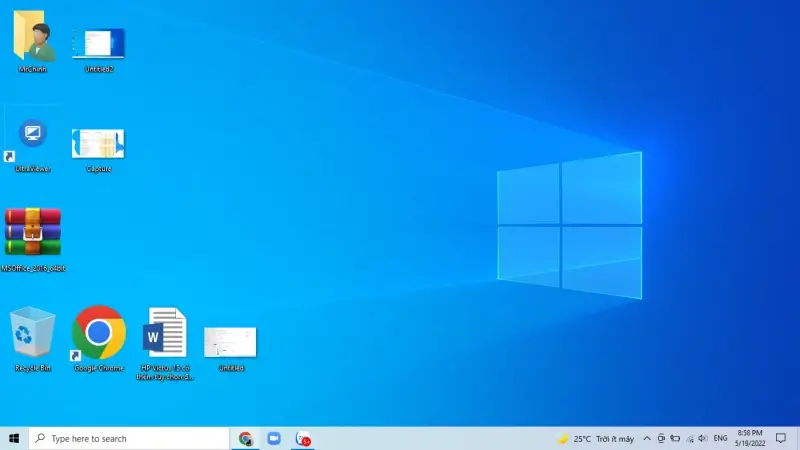Open the weather widget showing 25°C
Viewport: 800px width, 450px height.
click(x=596, y=439)
